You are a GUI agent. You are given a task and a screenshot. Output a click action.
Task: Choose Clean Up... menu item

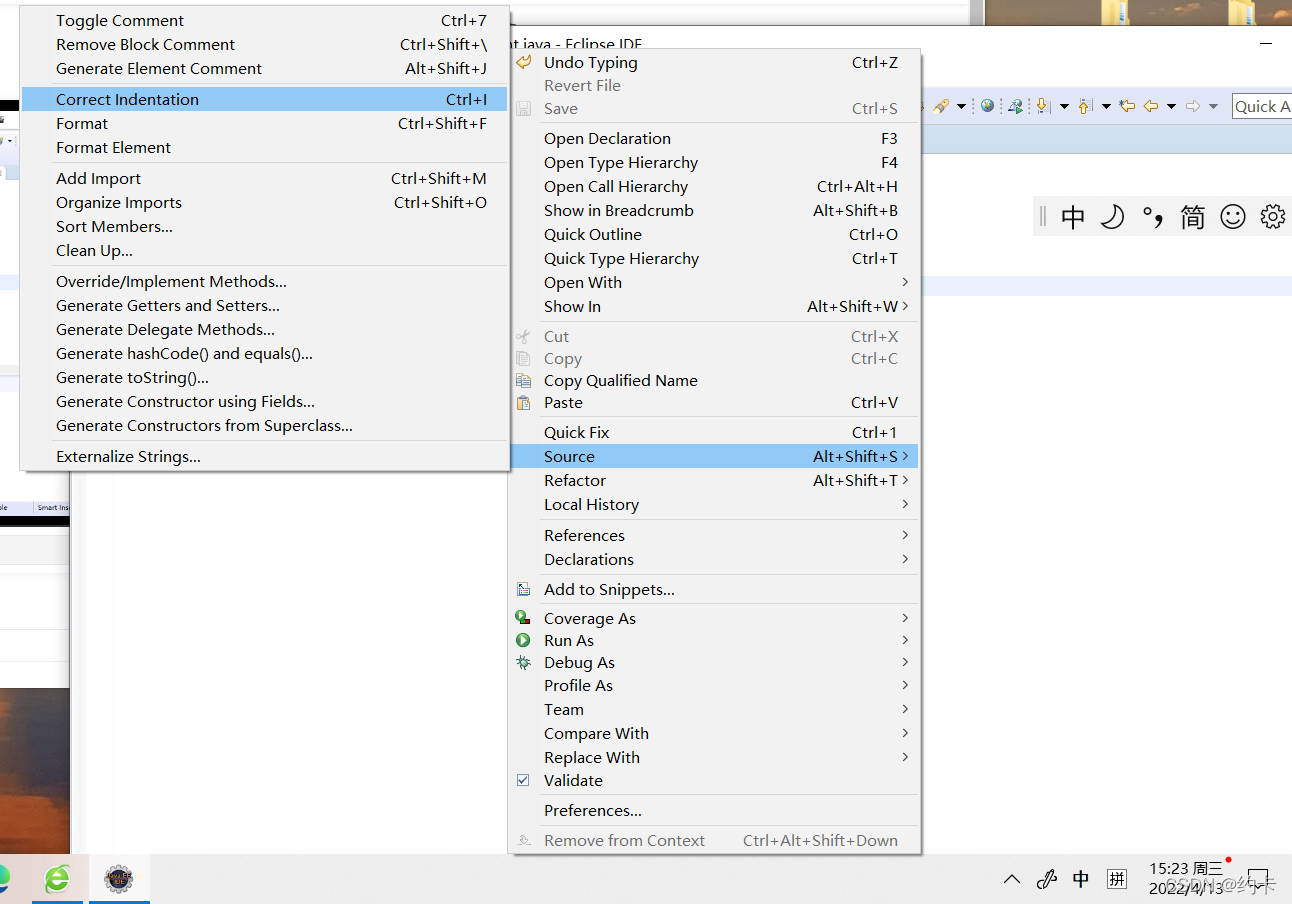(264, 251)
